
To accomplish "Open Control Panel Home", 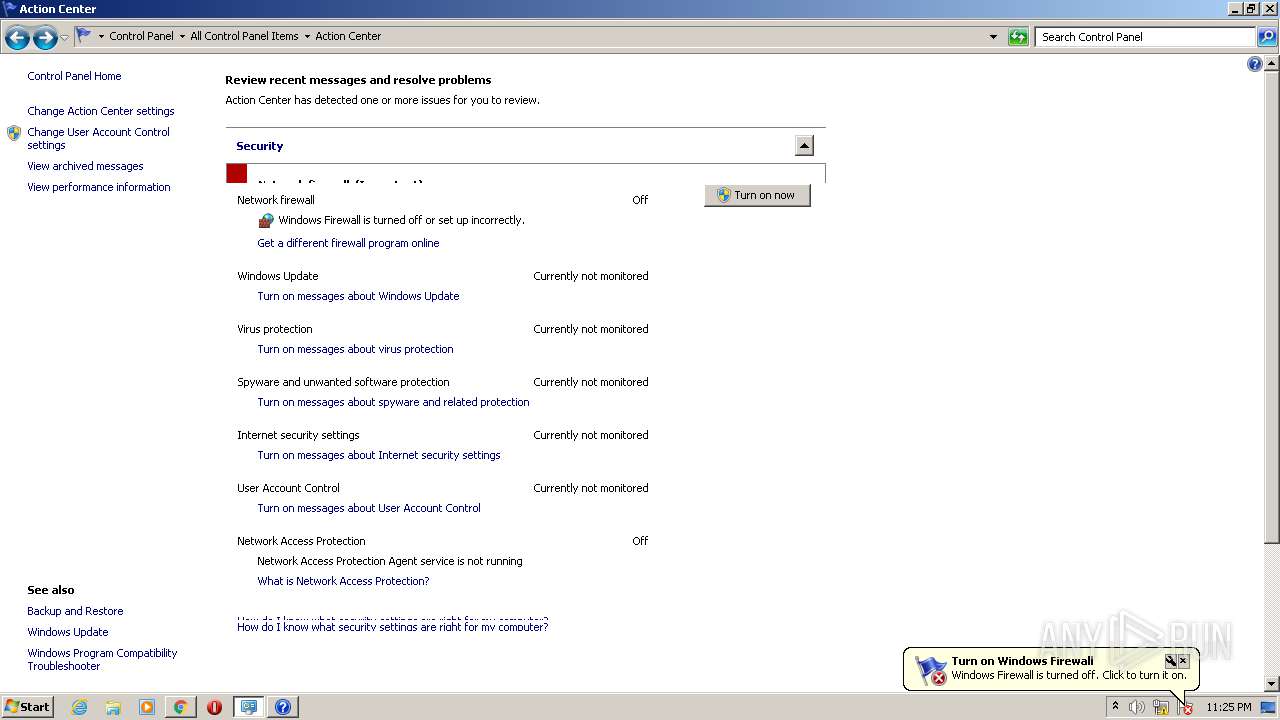I will [x=74, y=76].
